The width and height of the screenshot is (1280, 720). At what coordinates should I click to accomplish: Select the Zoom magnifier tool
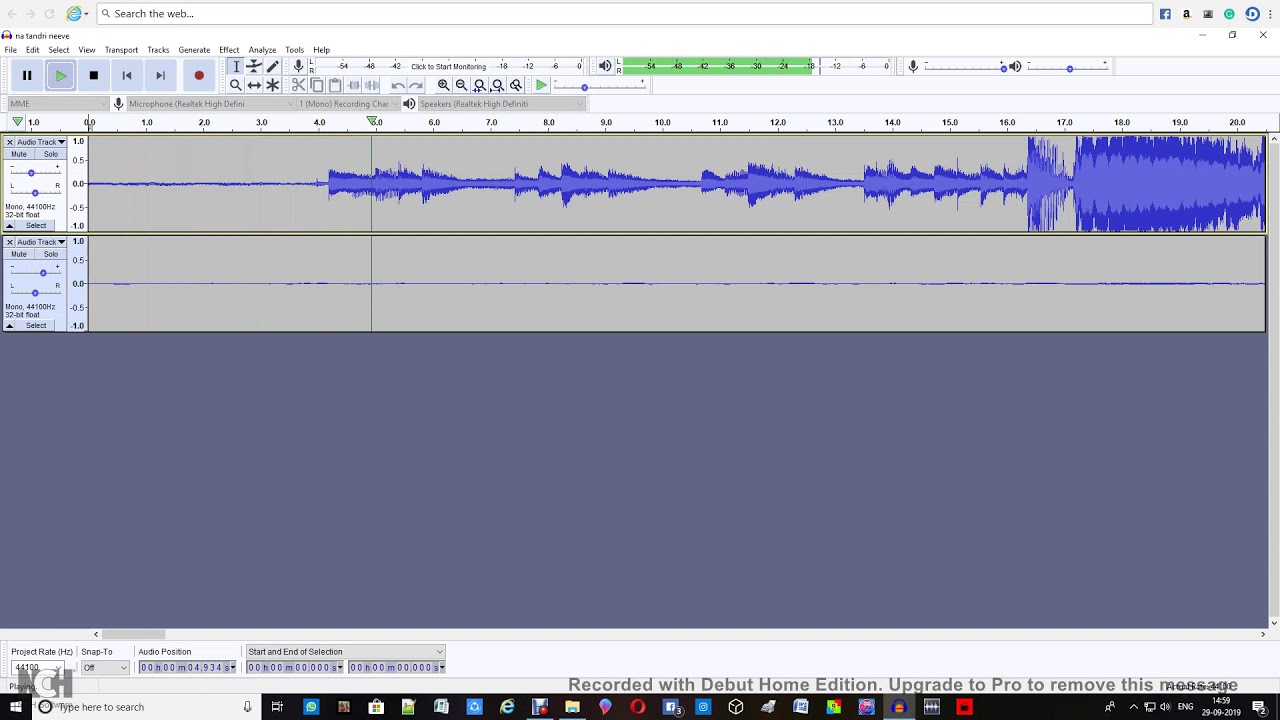(236, 85)
